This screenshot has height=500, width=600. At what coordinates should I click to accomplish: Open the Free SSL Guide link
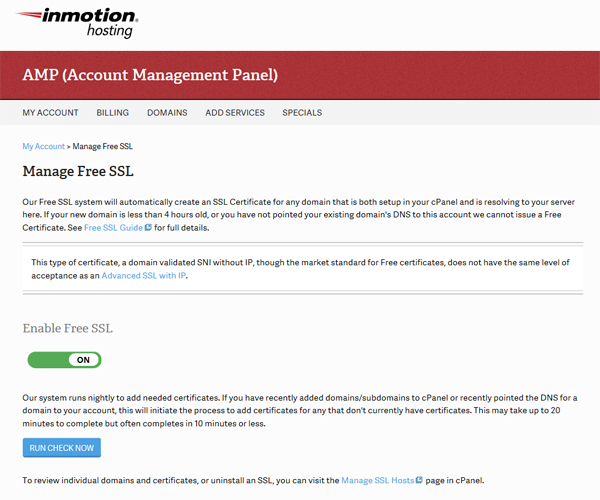point(113,228)
